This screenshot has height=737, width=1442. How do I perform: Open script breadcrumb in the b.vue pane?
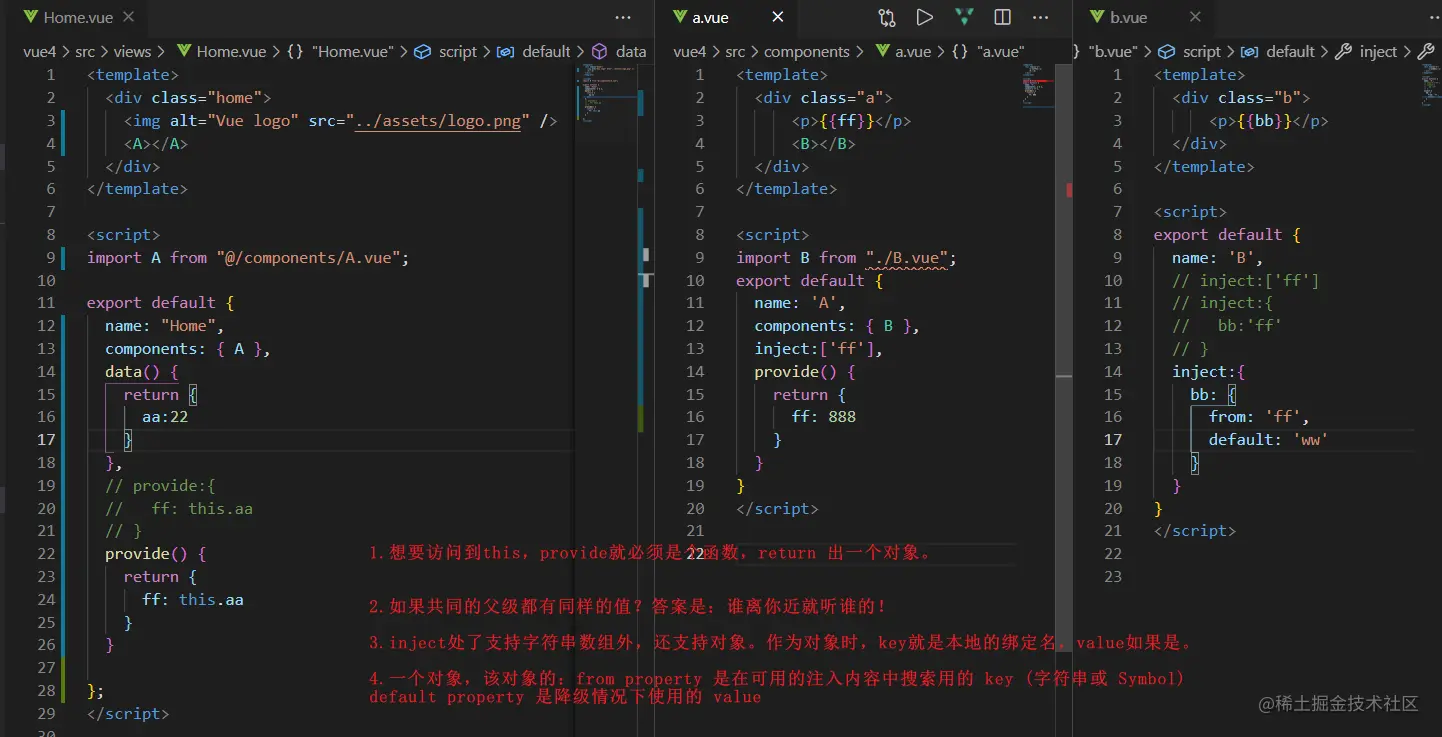[1190, 52]
